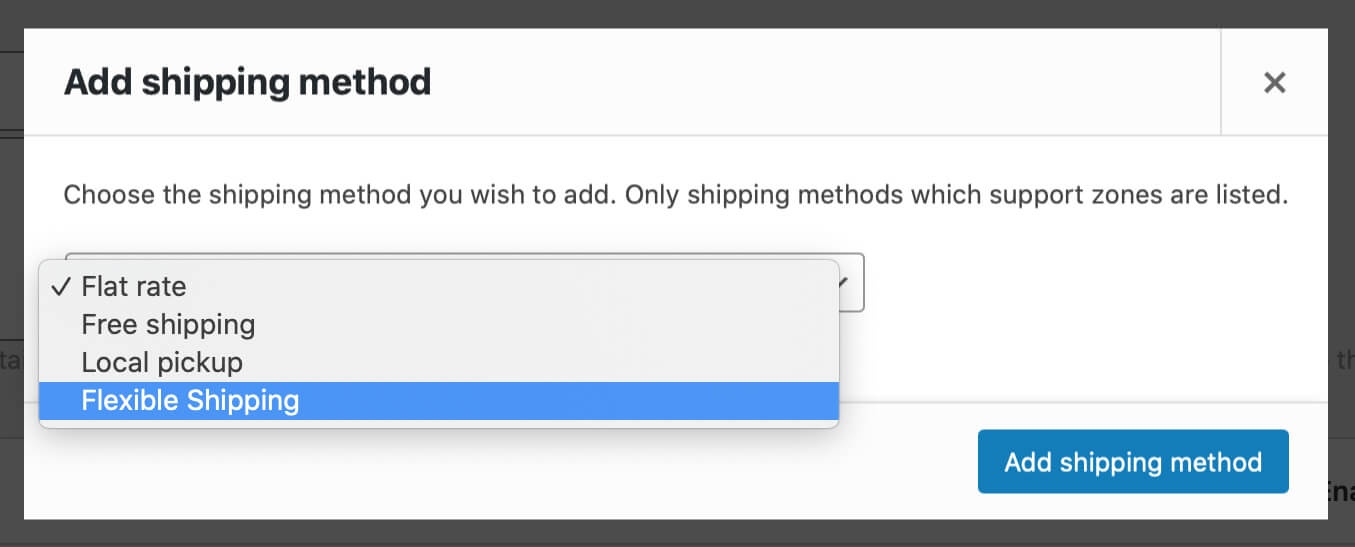This screenshot has height=547, width=1355.
Task: Click the dimmed backdrop above the dialog
Action: point(677,13)
